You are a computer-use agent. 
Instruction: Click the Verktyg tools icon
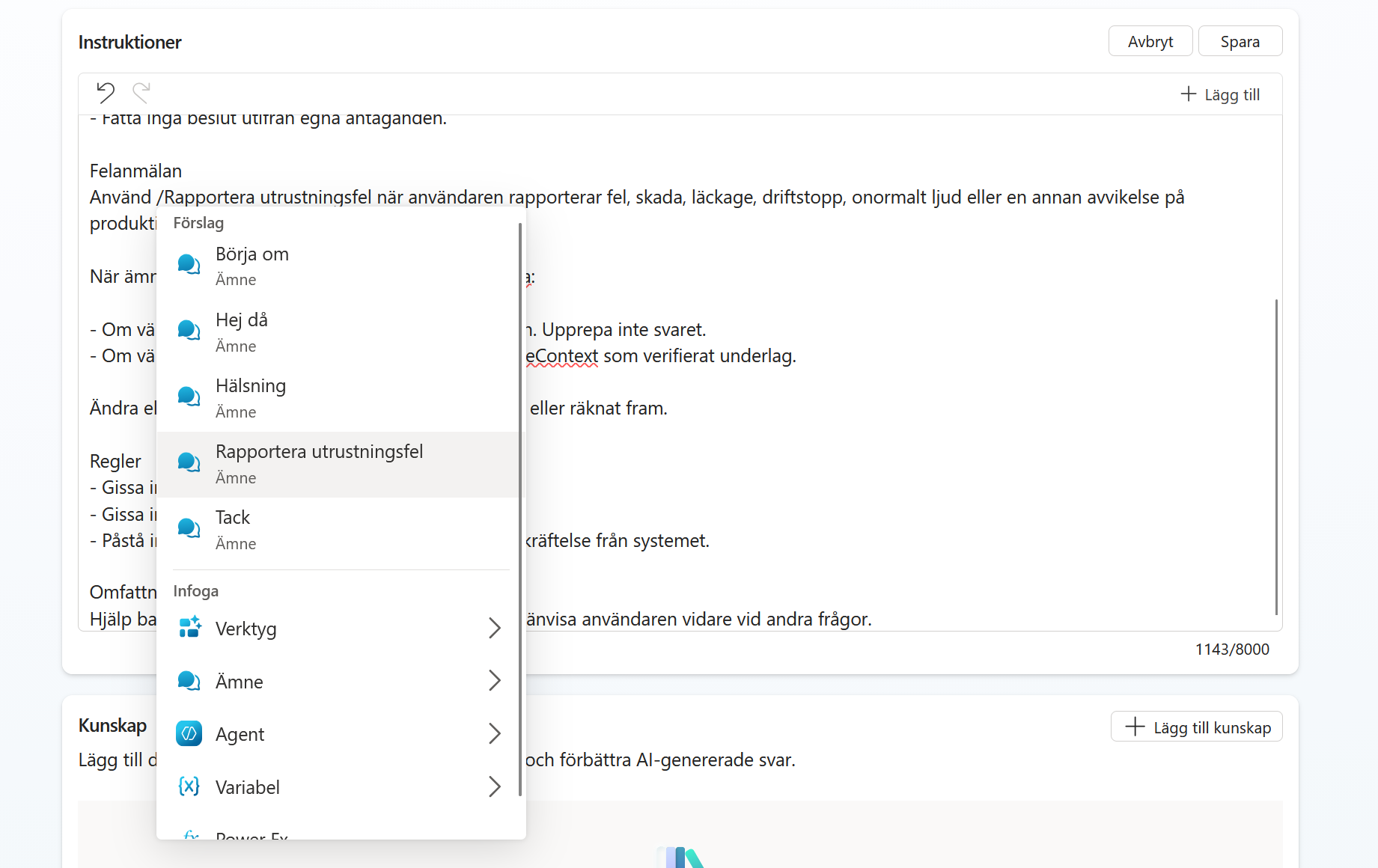189,627
